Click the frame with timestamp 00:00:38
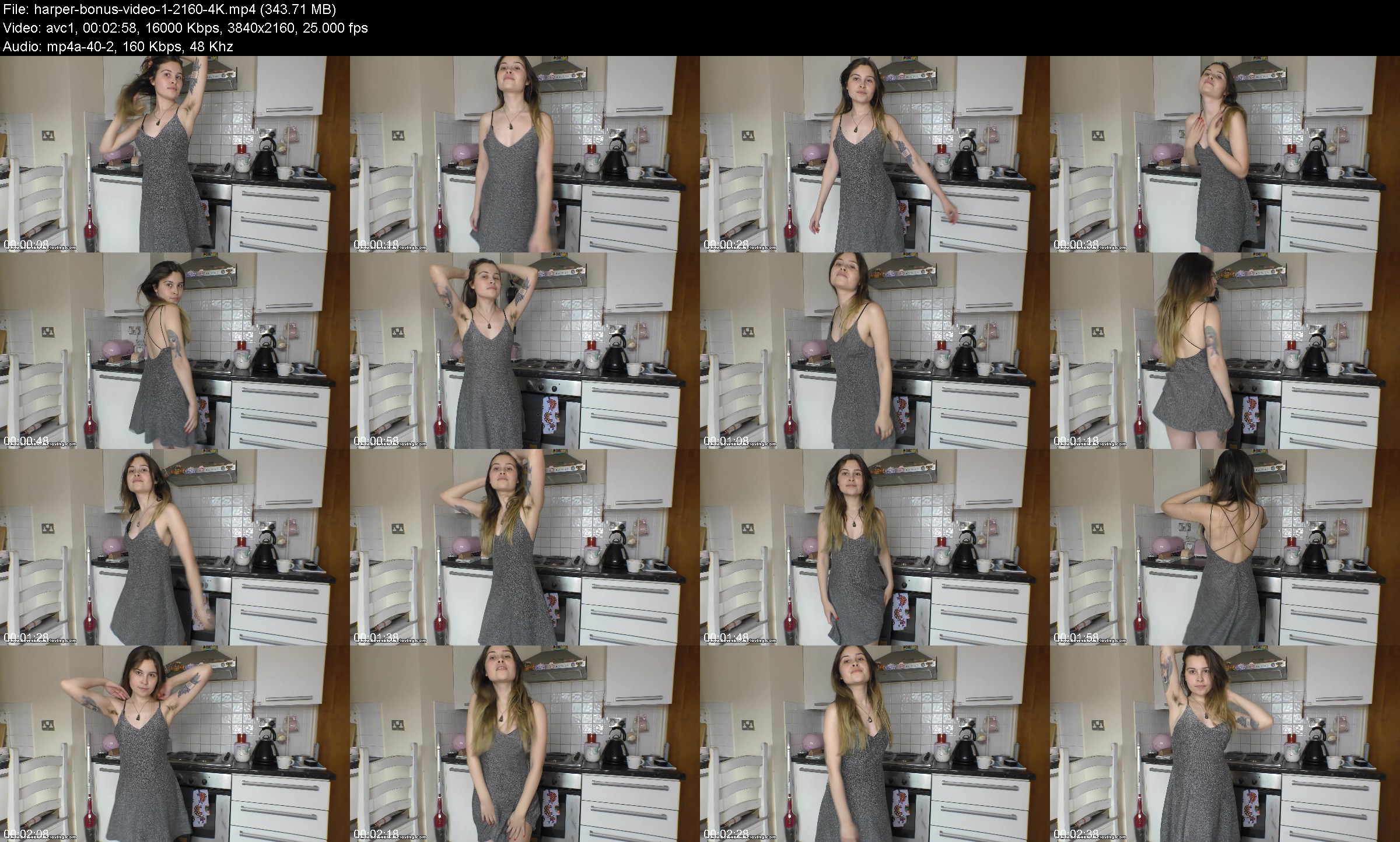Viewport: 1400px width, 842px height. 1224,154
